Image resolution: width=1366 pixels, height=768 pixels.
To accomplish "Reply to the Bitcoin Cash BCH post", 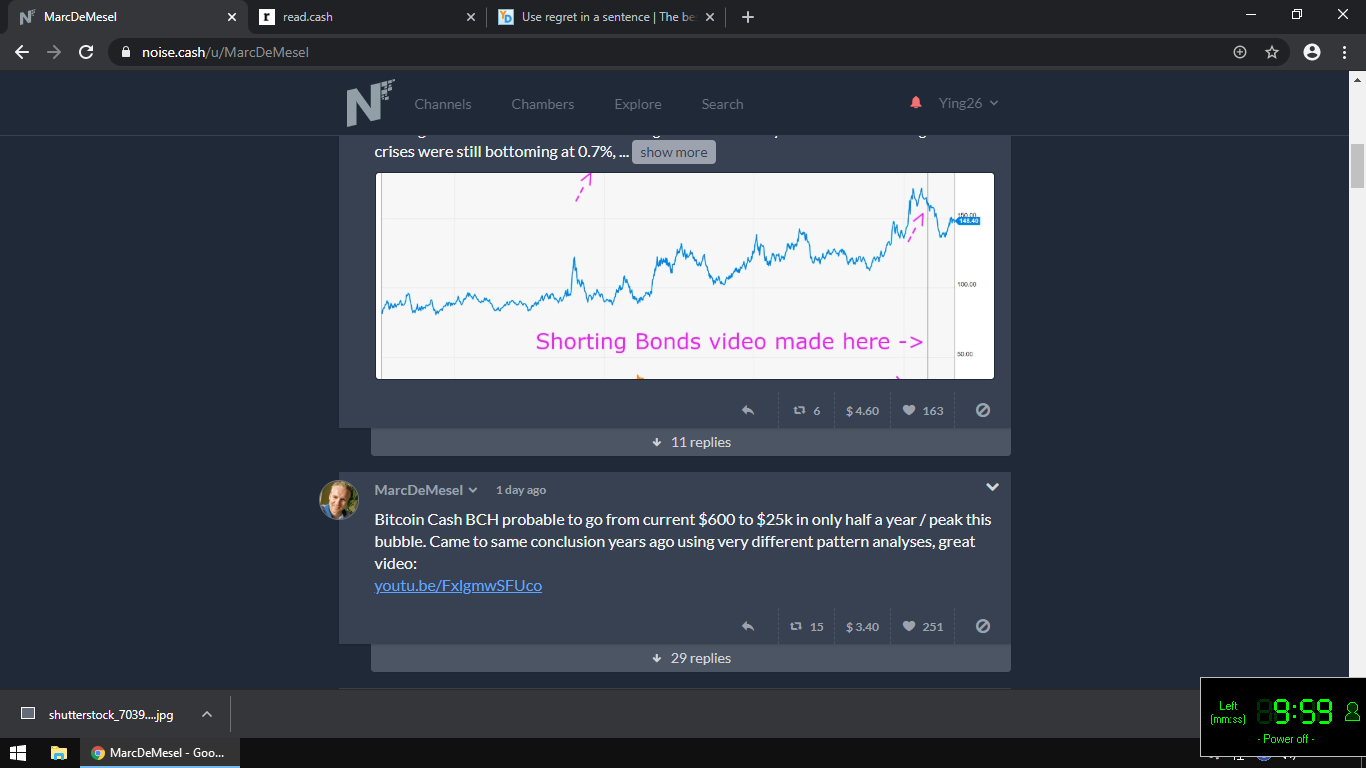I will pos(747,626).
